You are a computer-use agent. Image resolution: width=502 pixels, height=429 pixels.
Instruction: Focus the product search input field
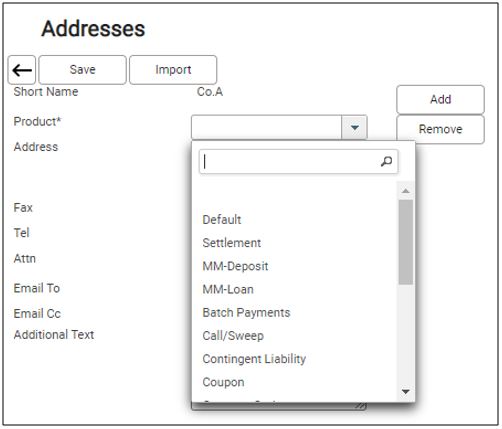pyautogui.click(x=298, y=162)
